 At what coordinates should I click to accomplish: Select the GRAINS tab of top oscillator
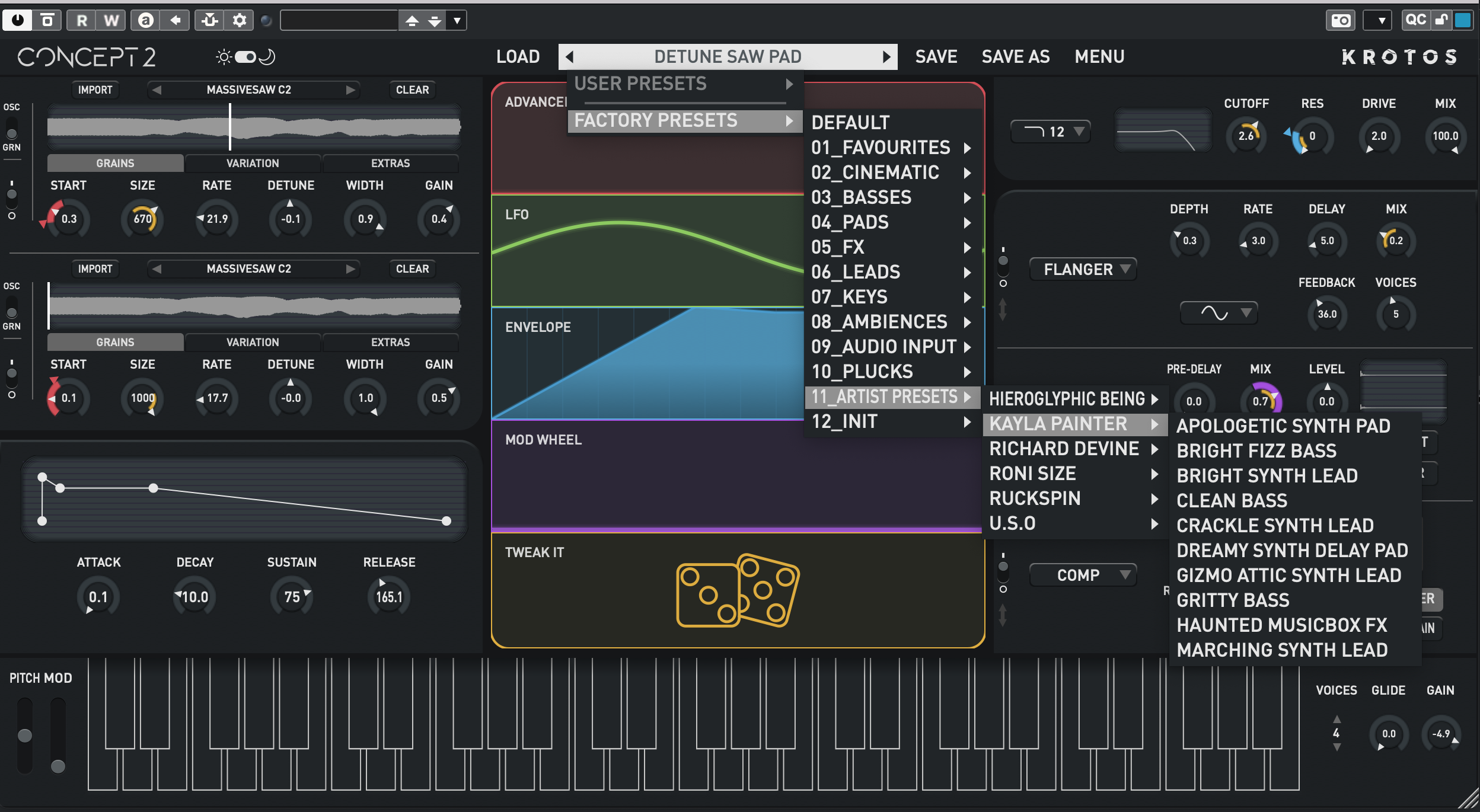click(x=115, y=163)
